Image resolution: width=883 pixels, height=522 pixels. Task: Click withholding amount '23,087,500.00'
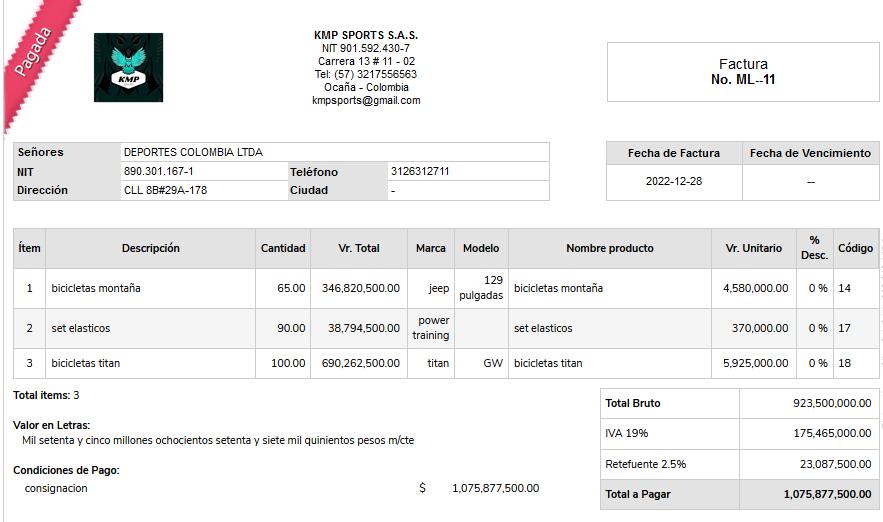pos(835,465)
